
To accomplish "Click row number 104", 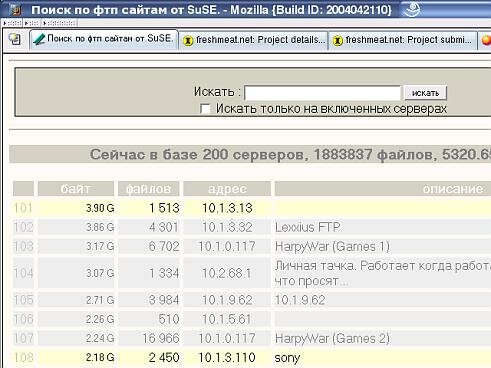I will click(23, 273).
